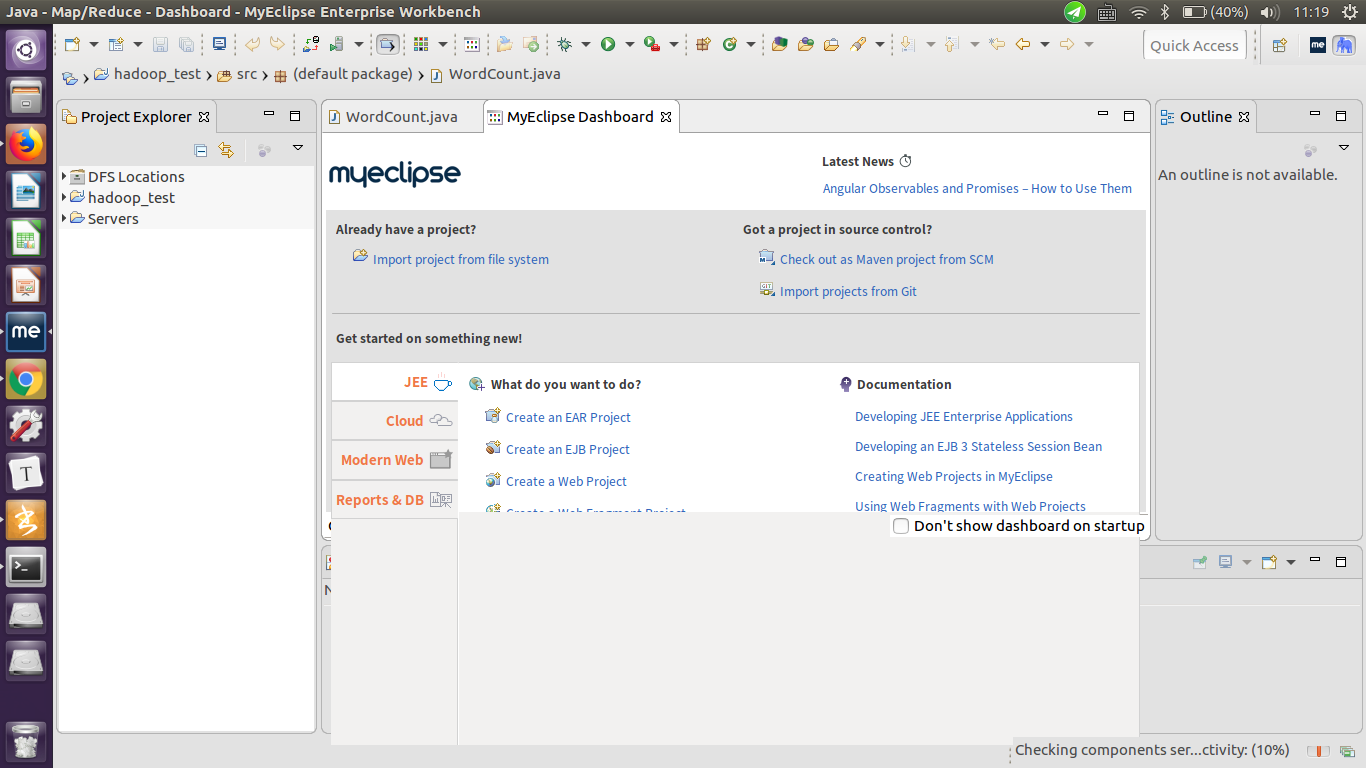Check Don't show dashboard on startup
The width and height of the screenshot is (1366, 768).
click(x=901, y=526)
